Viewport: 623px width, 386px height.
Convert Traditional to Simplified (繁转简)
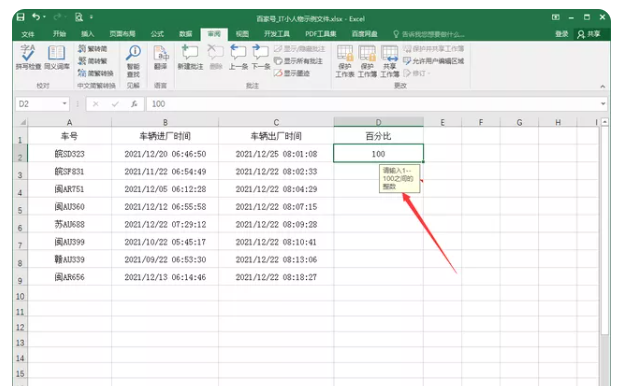click(92, 49)
